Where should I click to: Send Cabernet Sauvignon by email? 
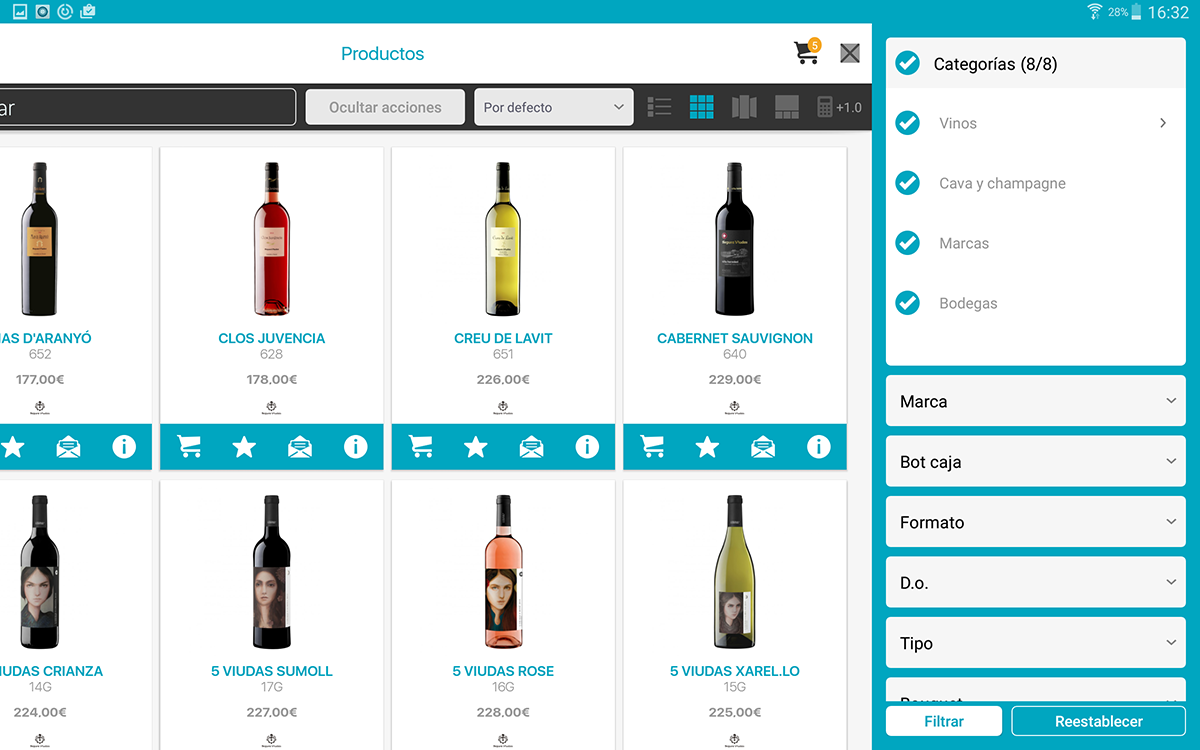tap(763, 447)
